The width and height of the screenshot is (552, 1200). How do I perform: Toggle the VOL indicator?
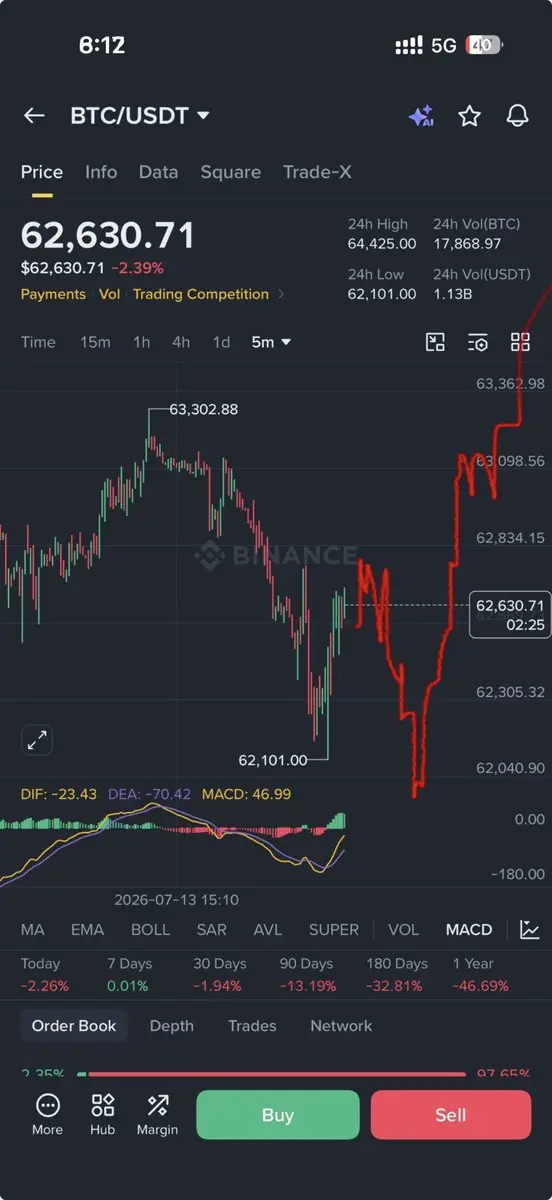coord(403,930)
